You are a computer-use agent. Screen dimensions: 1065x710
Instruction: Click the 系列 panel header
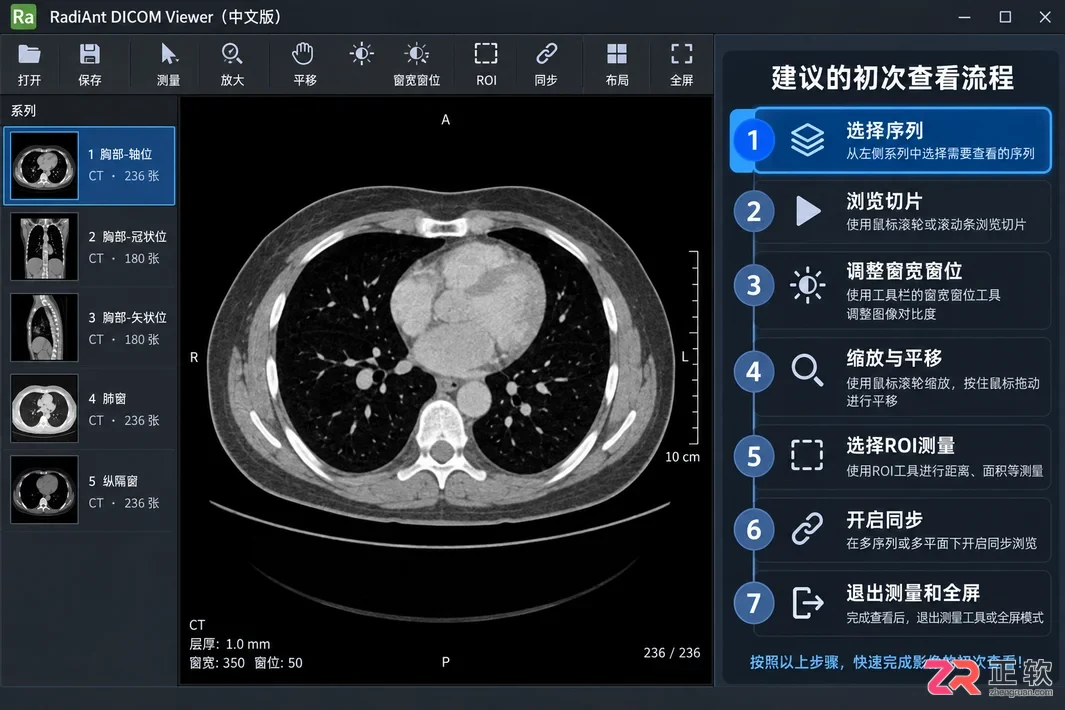[x=24, y=110]
